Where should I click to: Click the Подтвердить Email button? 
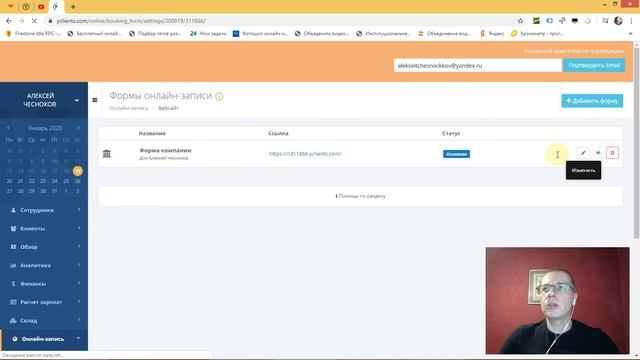pos(594,65)
